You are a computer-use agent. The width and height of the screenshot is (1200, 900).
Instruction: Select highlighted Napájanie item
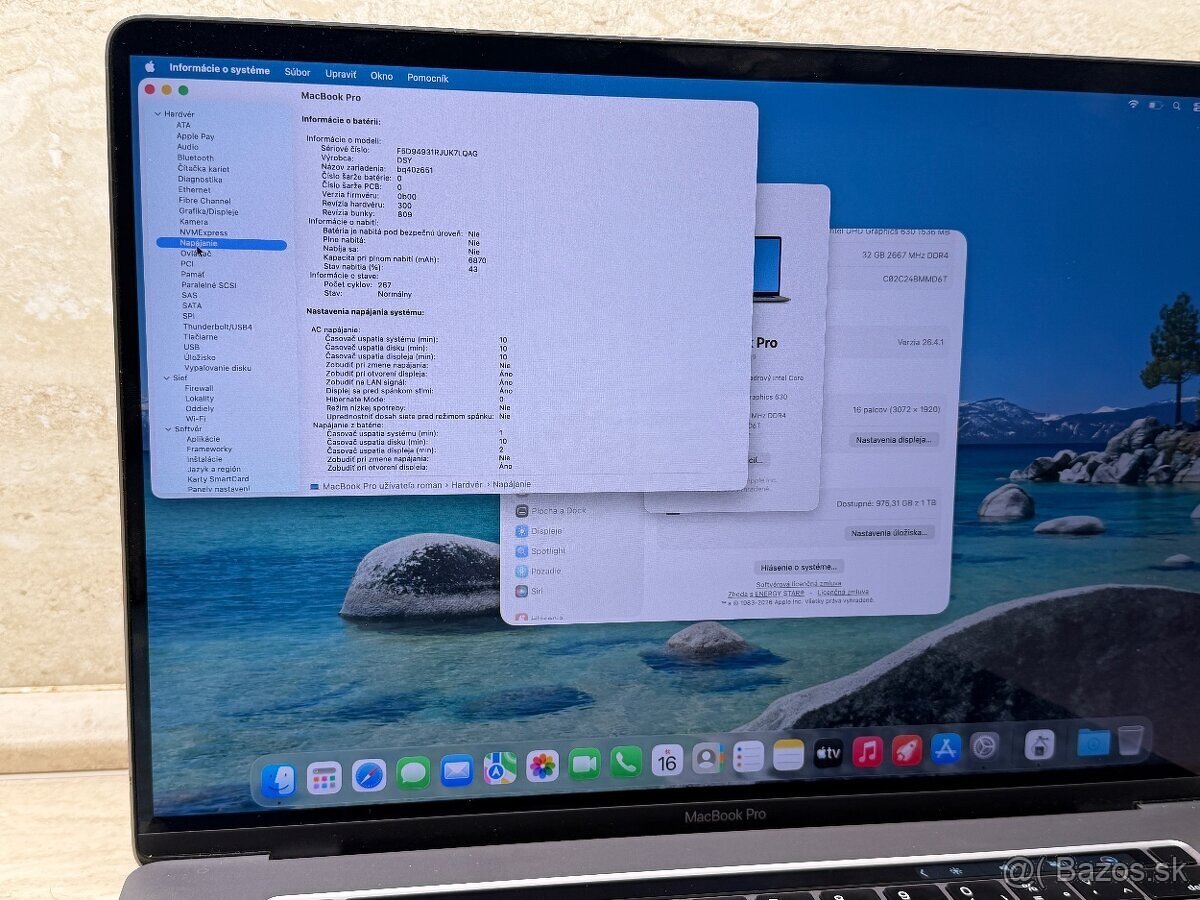point(222,243)
